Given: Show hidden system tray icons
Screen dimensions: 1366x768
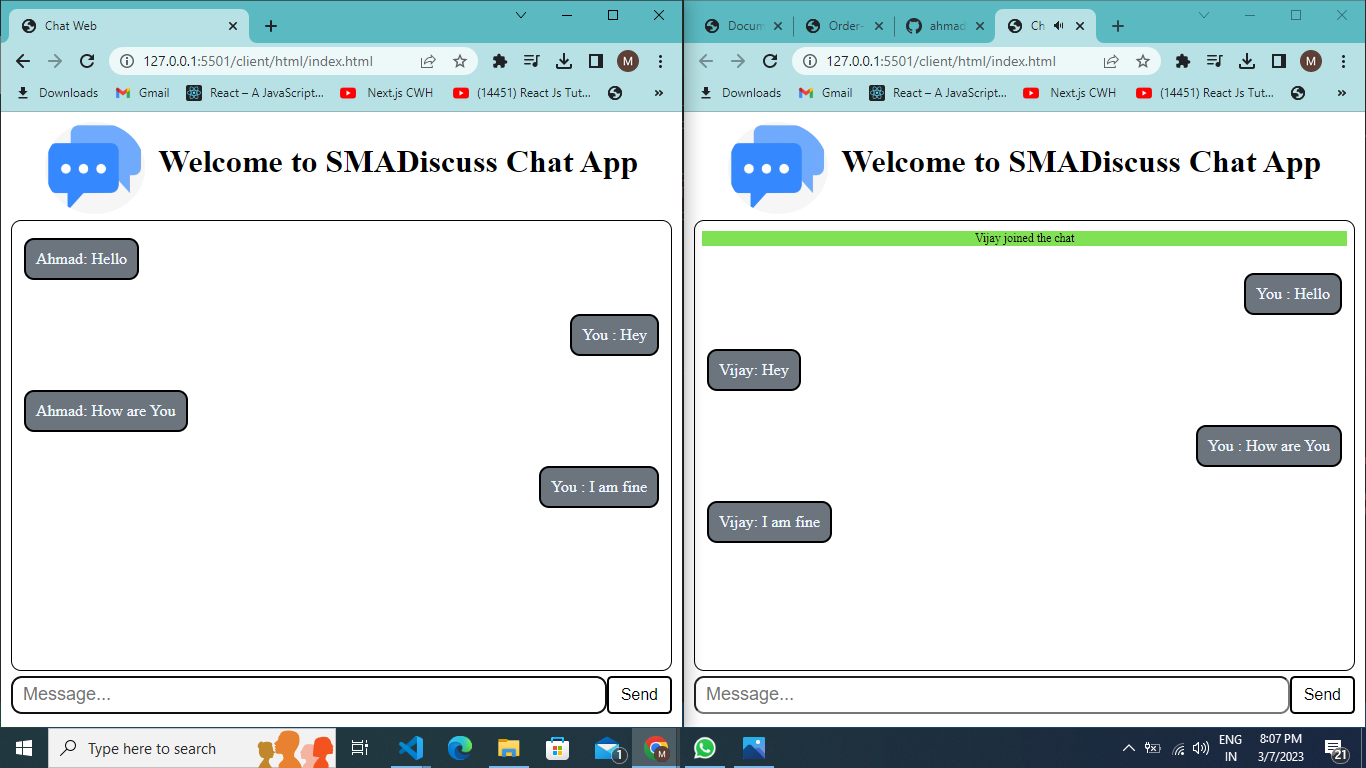Looking at the screenshot, I should pyautogui.click(x=1129, y=748).
